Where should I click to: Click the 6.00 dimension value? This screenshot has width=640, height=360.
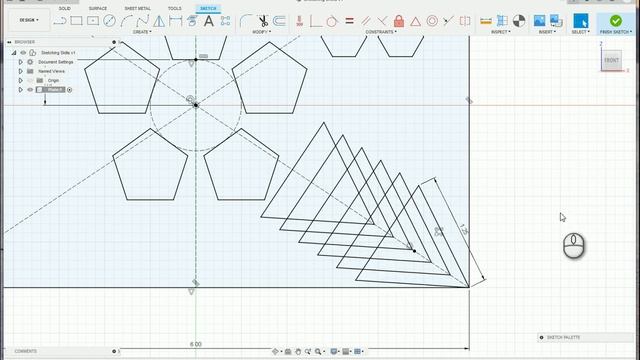tap(196, 344)
